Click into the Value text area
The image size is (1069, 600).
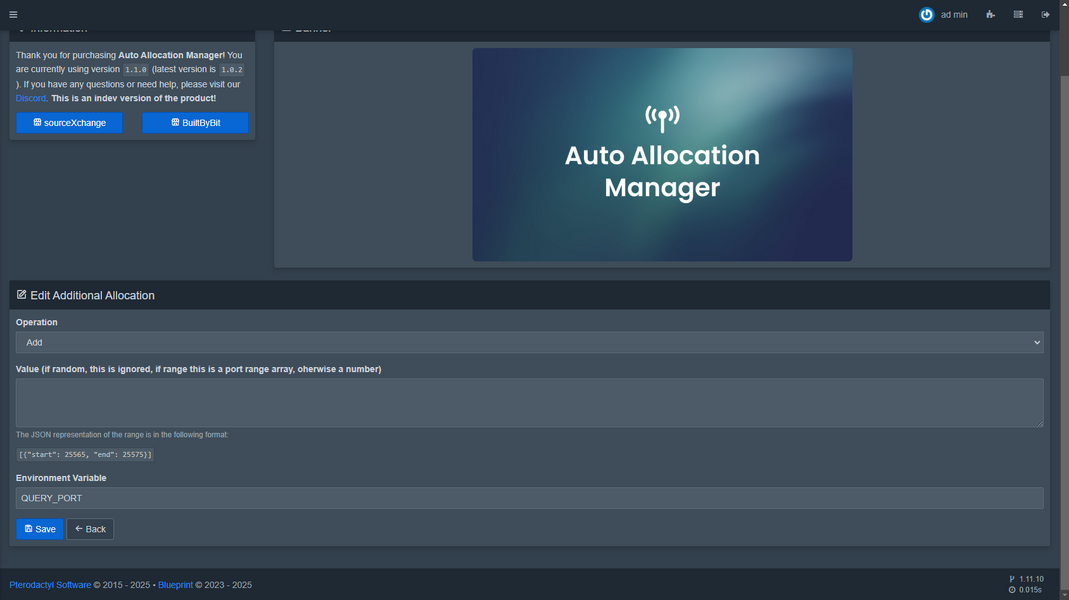529,402
